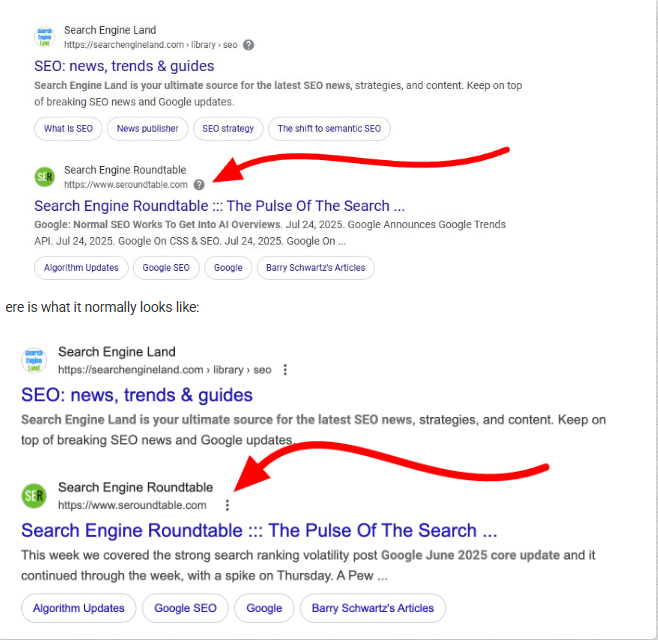658x640 pixels.
Task: Click 'Barry Schwartz's Articles' chip in upper result
Action: (316, 268)
